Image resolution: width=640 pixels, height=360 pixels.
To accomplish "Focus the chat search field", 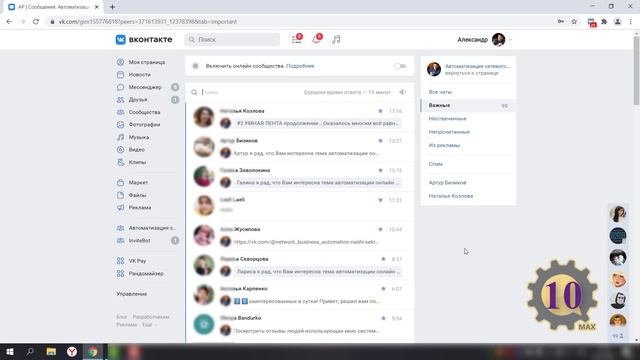I will [251, 92].
